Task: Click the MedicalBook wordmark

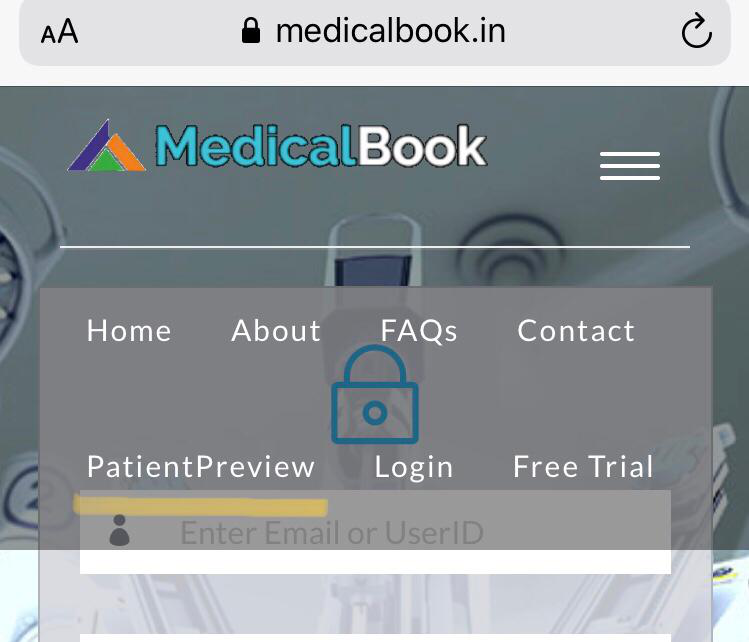Action: click(x=321, y=146)
